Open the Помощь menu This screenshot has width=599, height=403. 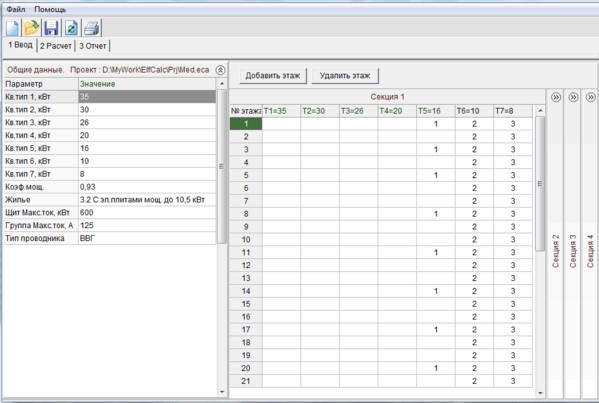[x=50, y=9]
